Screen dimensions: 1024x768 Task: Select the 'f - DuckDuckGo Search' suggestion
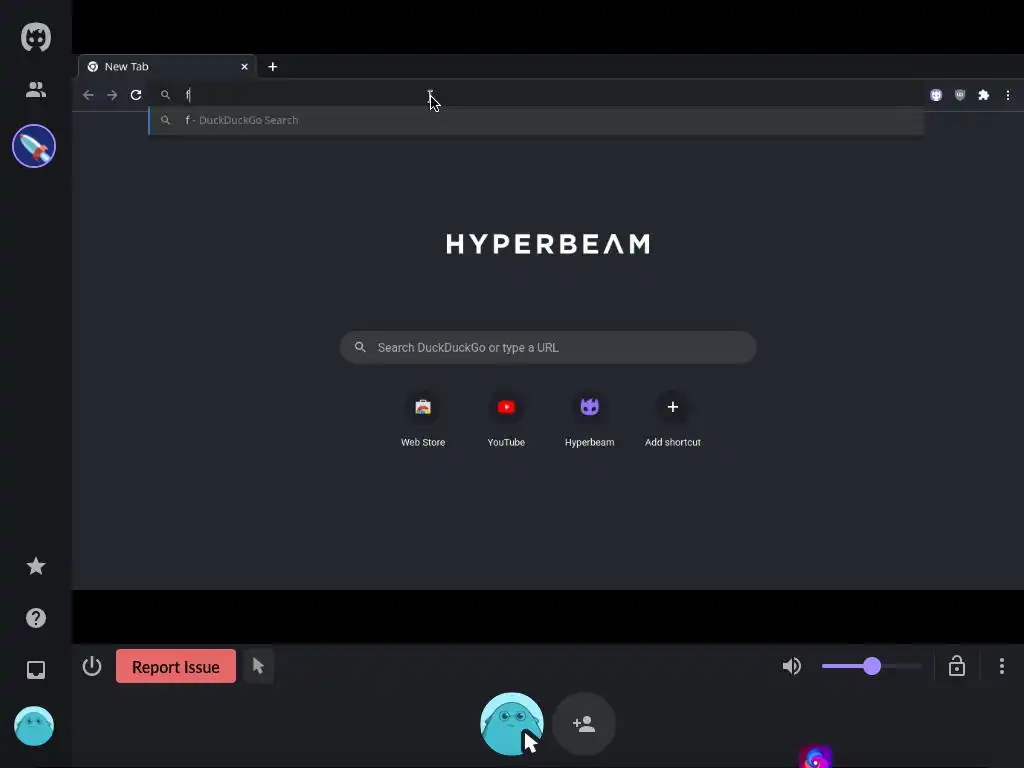click(x=536, y=120)
